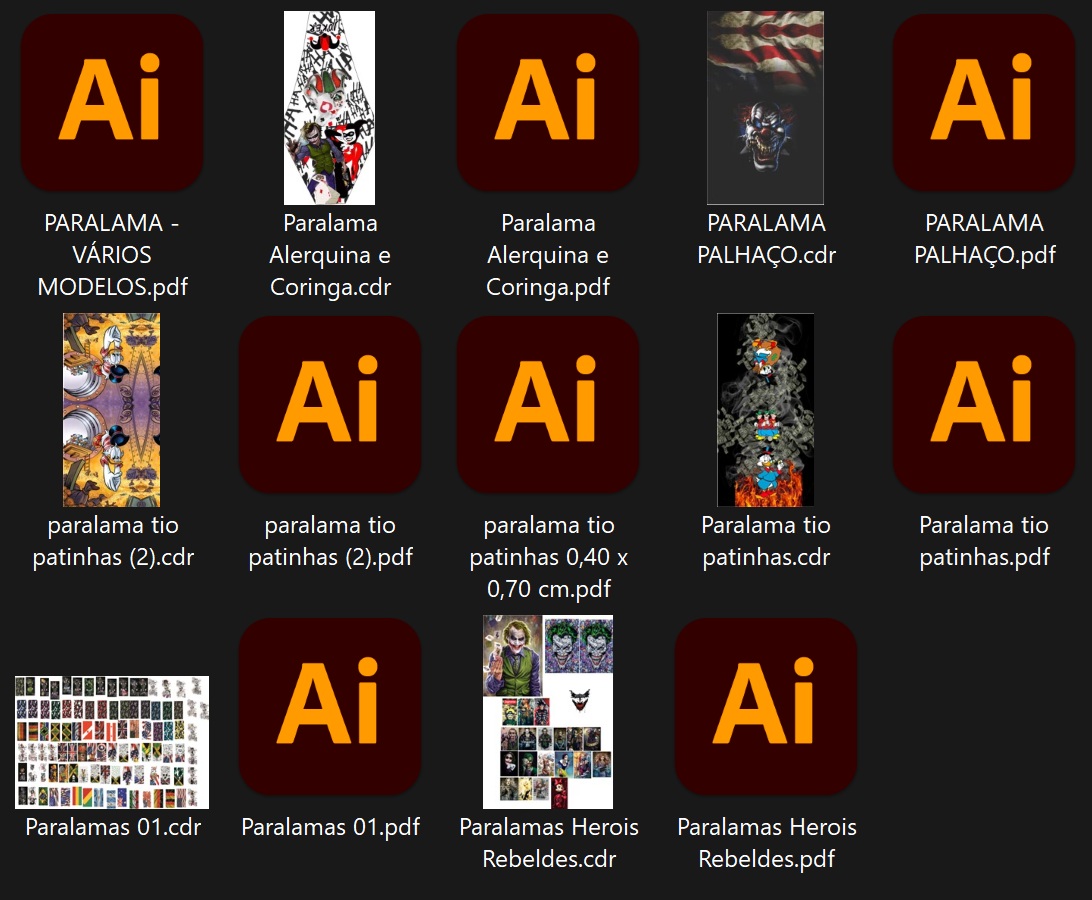
Task: Click Paralama tio patinhas.cdr money thumbnail
Action: pos(766,410)
